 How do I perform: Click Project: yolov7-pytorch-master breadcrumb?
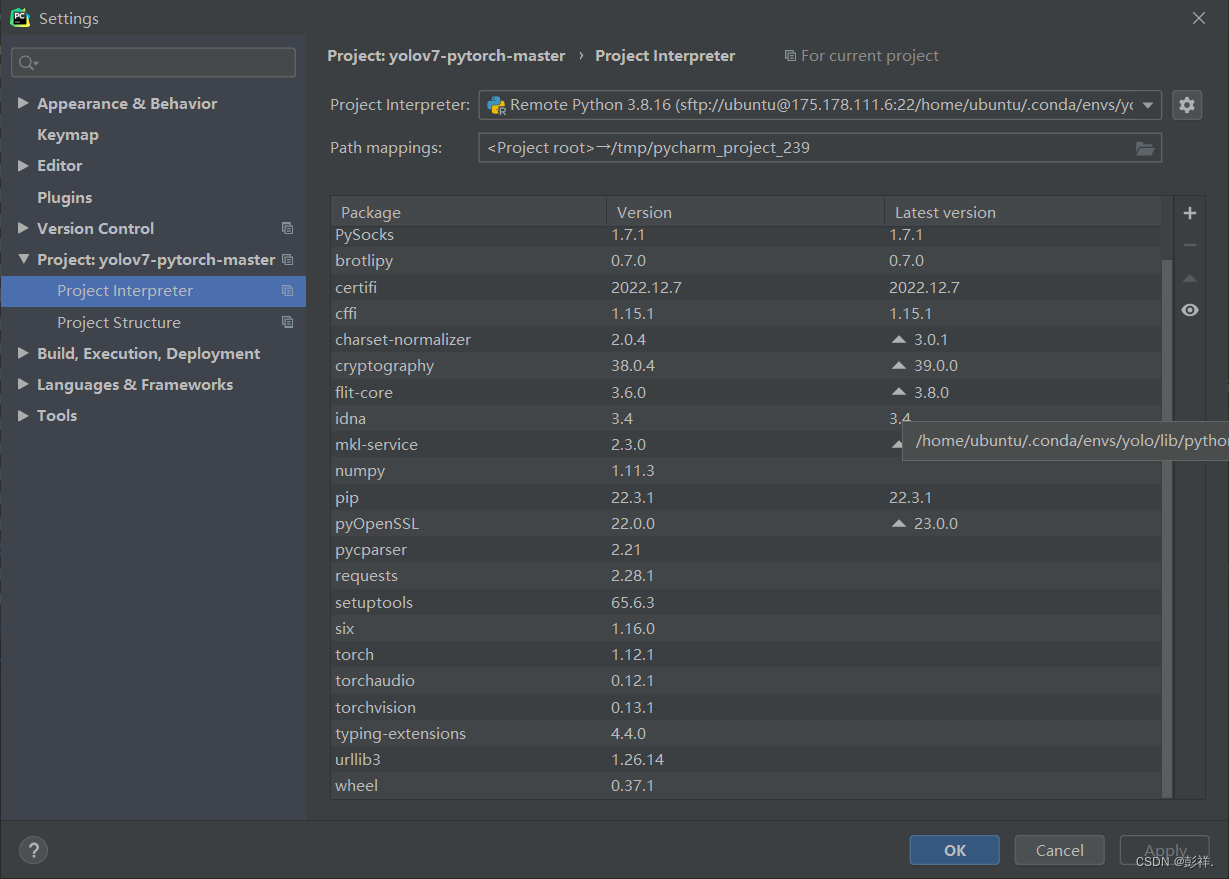pyautogui.click(x=446, y=56)
